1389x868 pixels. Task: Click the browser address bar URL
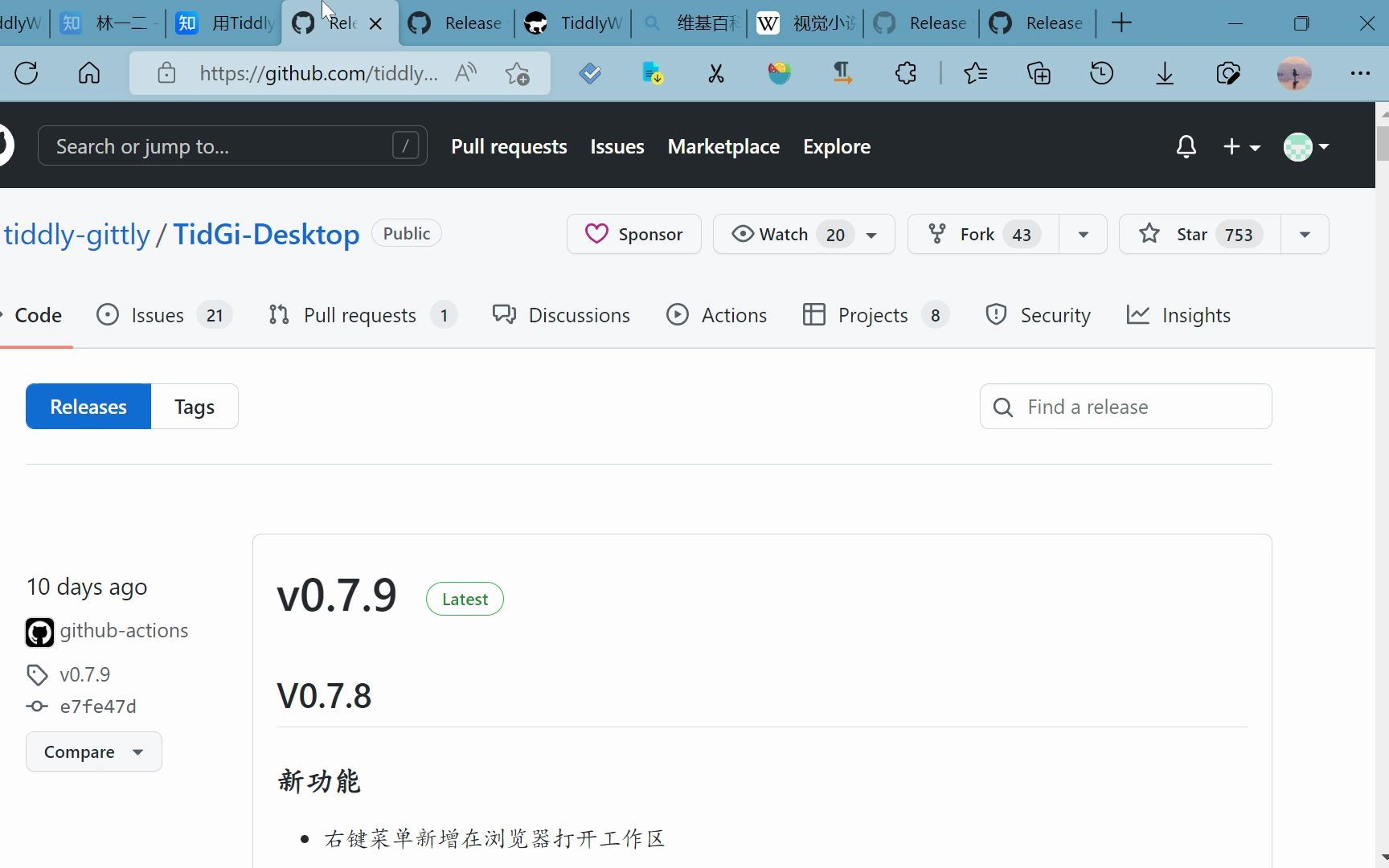[x=318, y=73]
